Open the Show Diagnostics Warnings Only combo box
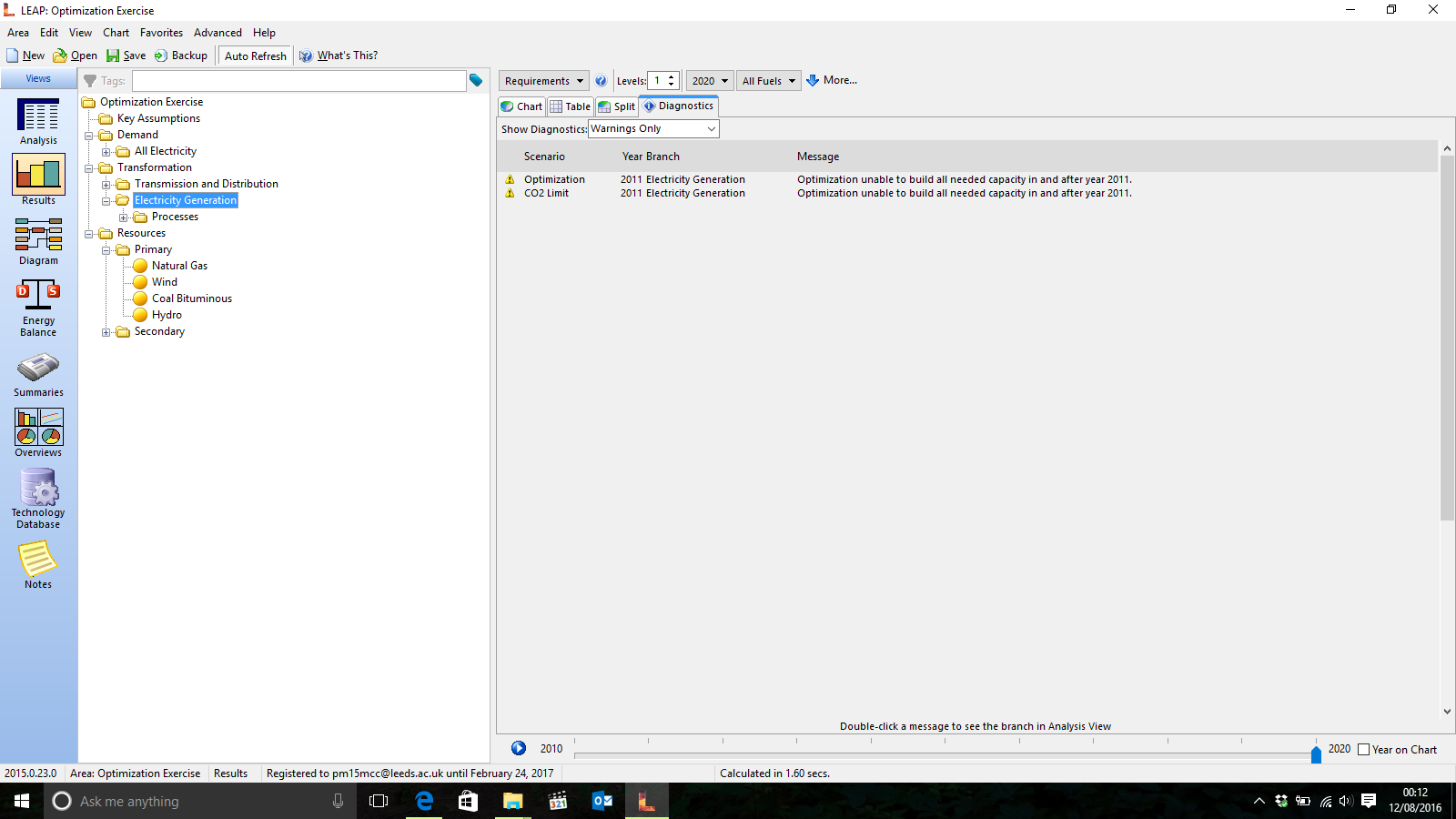 tap(653, 129)
